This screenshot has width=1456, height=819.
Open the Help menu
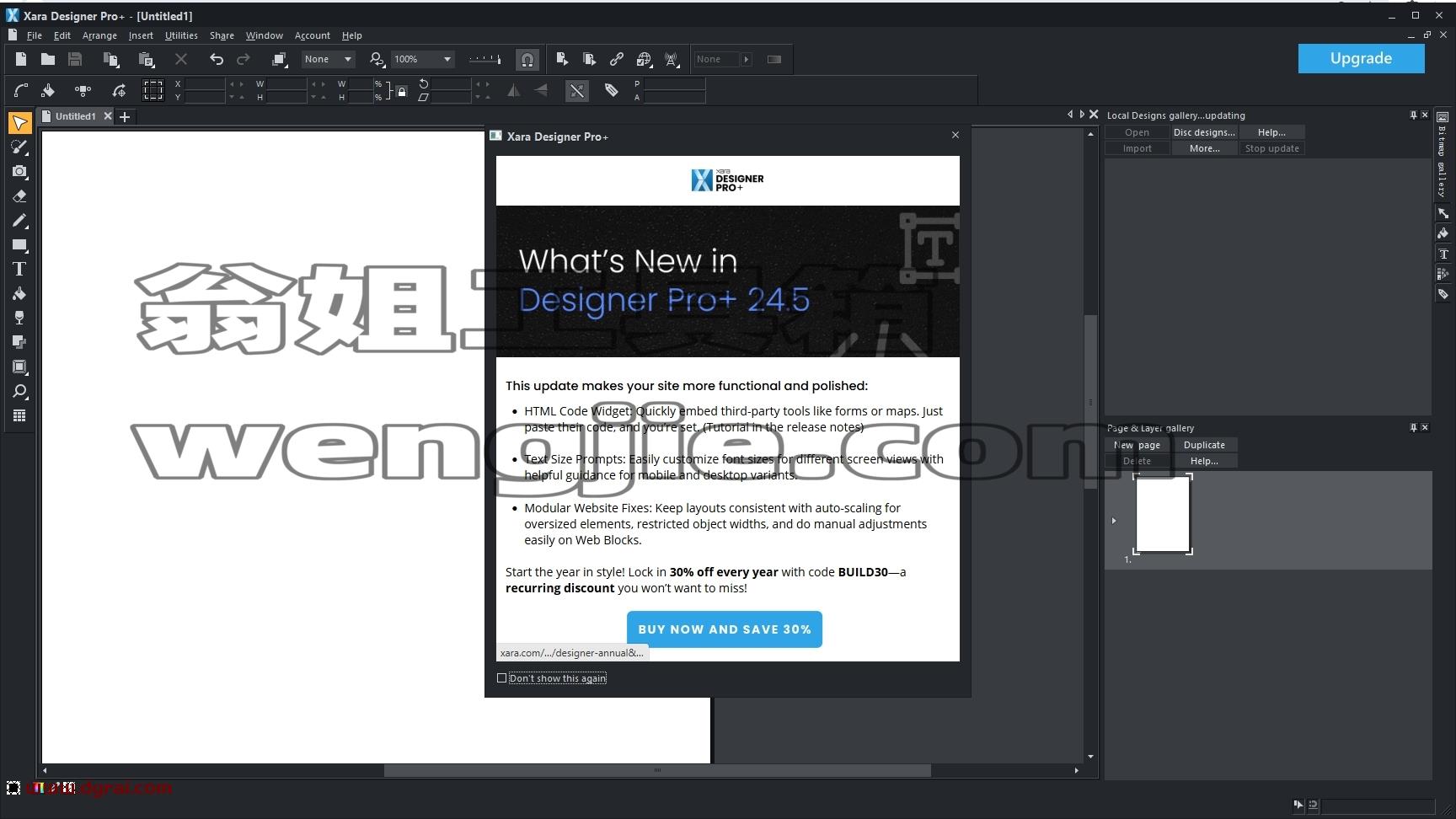pos(351,35)
